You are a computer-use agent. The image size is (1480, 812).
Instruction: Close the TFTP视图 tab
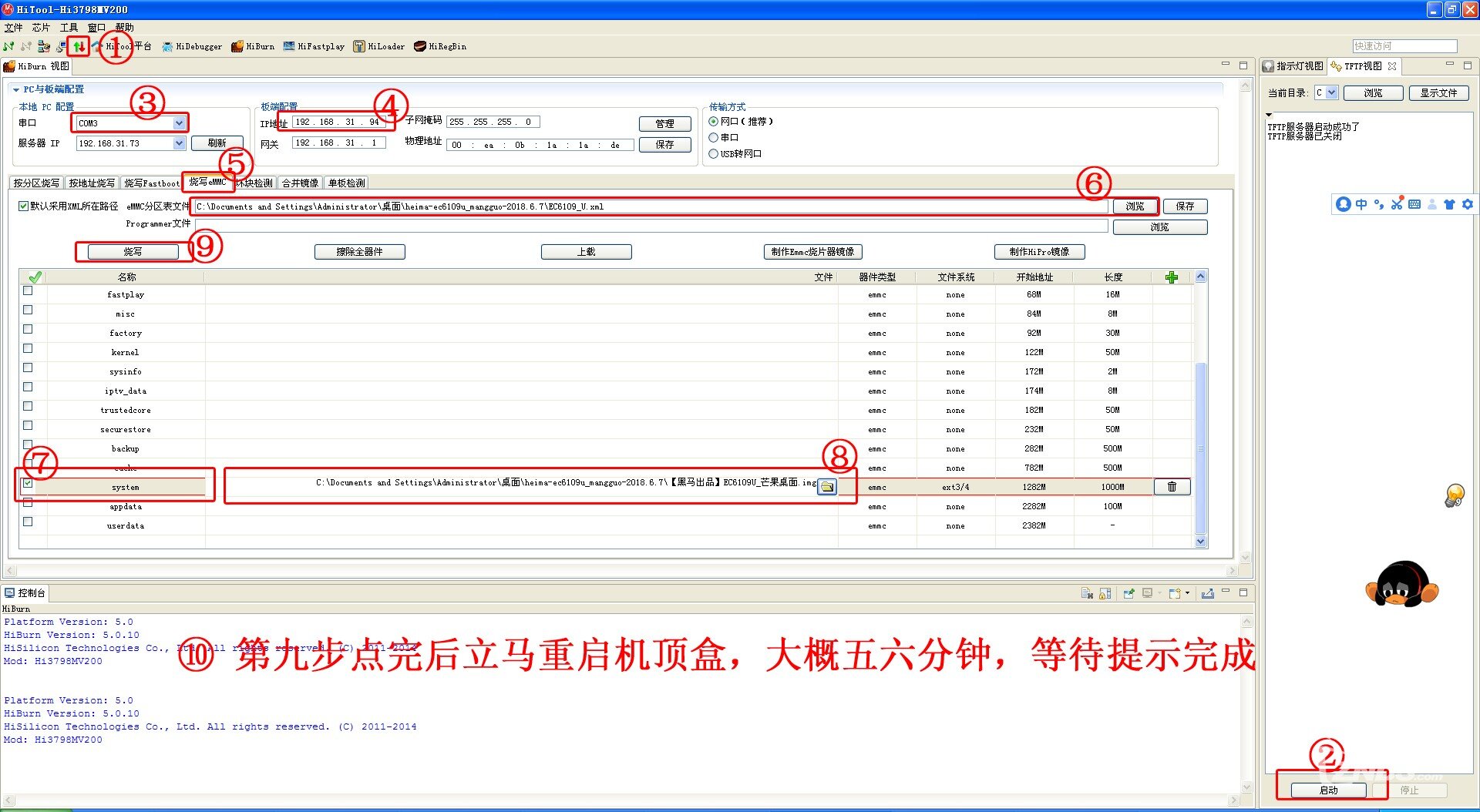(x=1392, y=66)
